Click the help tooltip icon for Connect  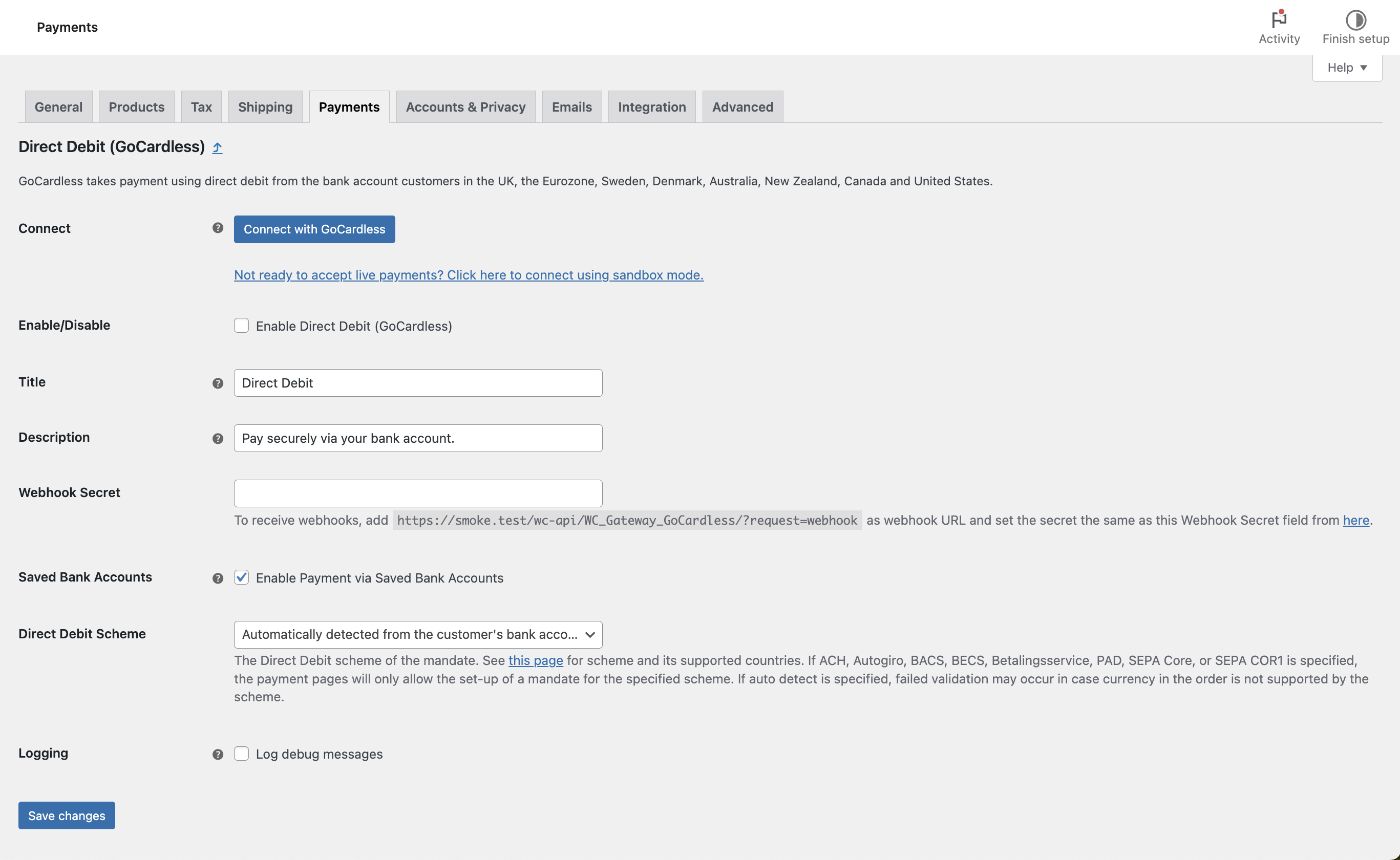(x=217, y=228)
